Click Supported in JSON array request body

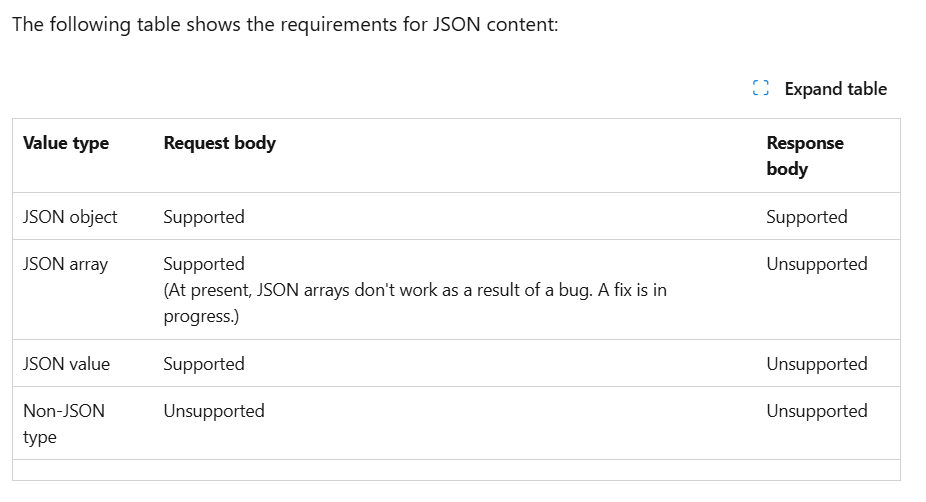[x=204, y=264]
